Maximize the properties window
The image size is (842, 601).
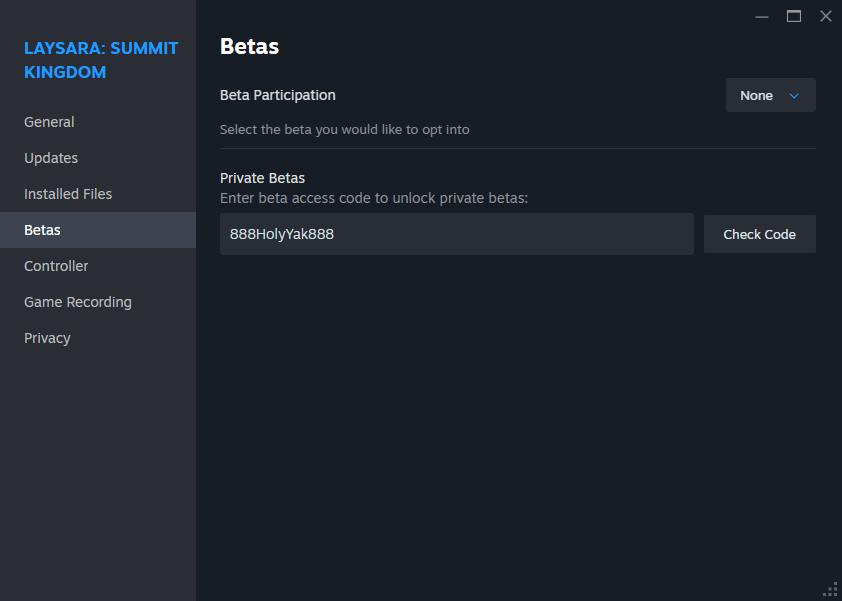[794, 16]
